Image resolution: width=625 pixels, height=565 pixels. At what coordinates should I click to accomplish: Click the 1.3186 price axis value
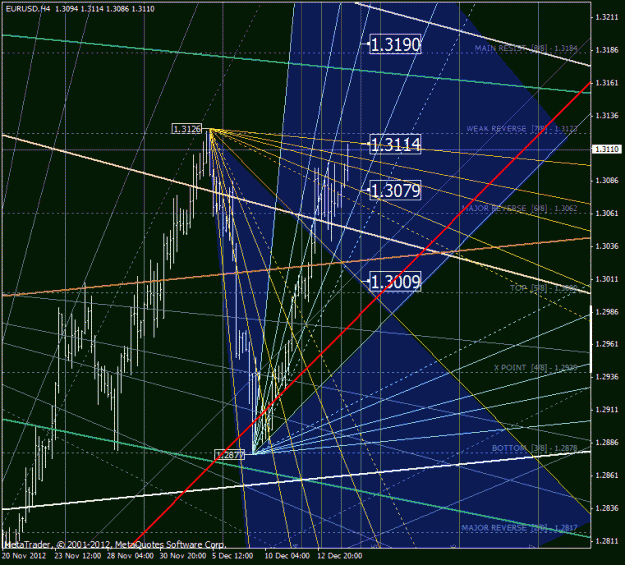coord(607,50)
